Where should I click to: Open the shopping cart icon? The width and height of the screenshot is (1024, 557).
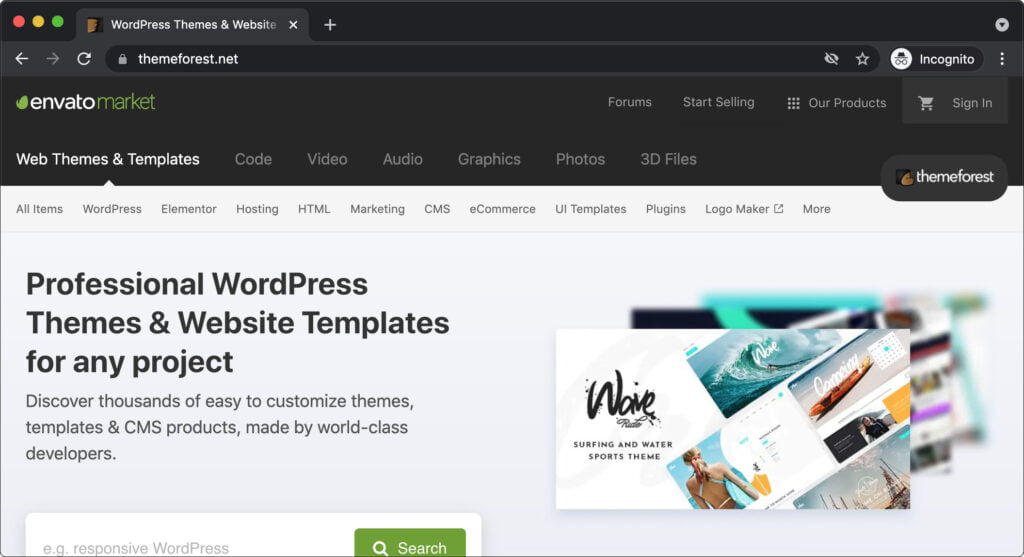tap(925, 103)
